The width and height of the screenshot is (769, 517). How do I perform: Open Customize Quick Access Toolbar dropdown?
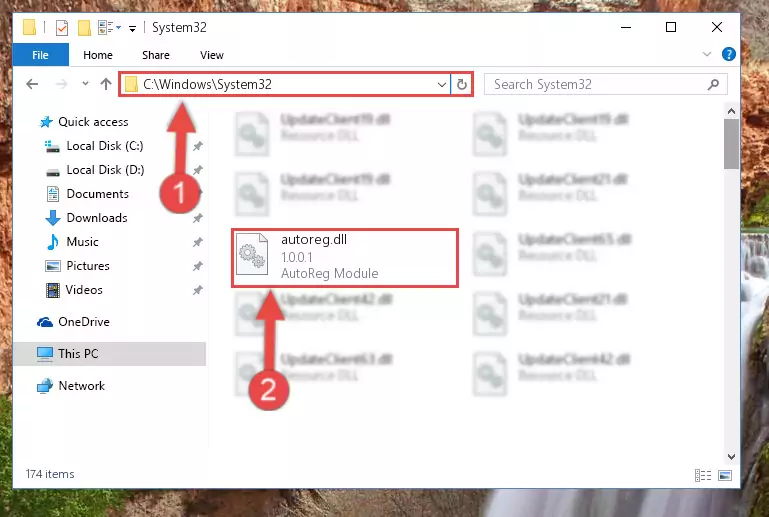coord(132,28)
